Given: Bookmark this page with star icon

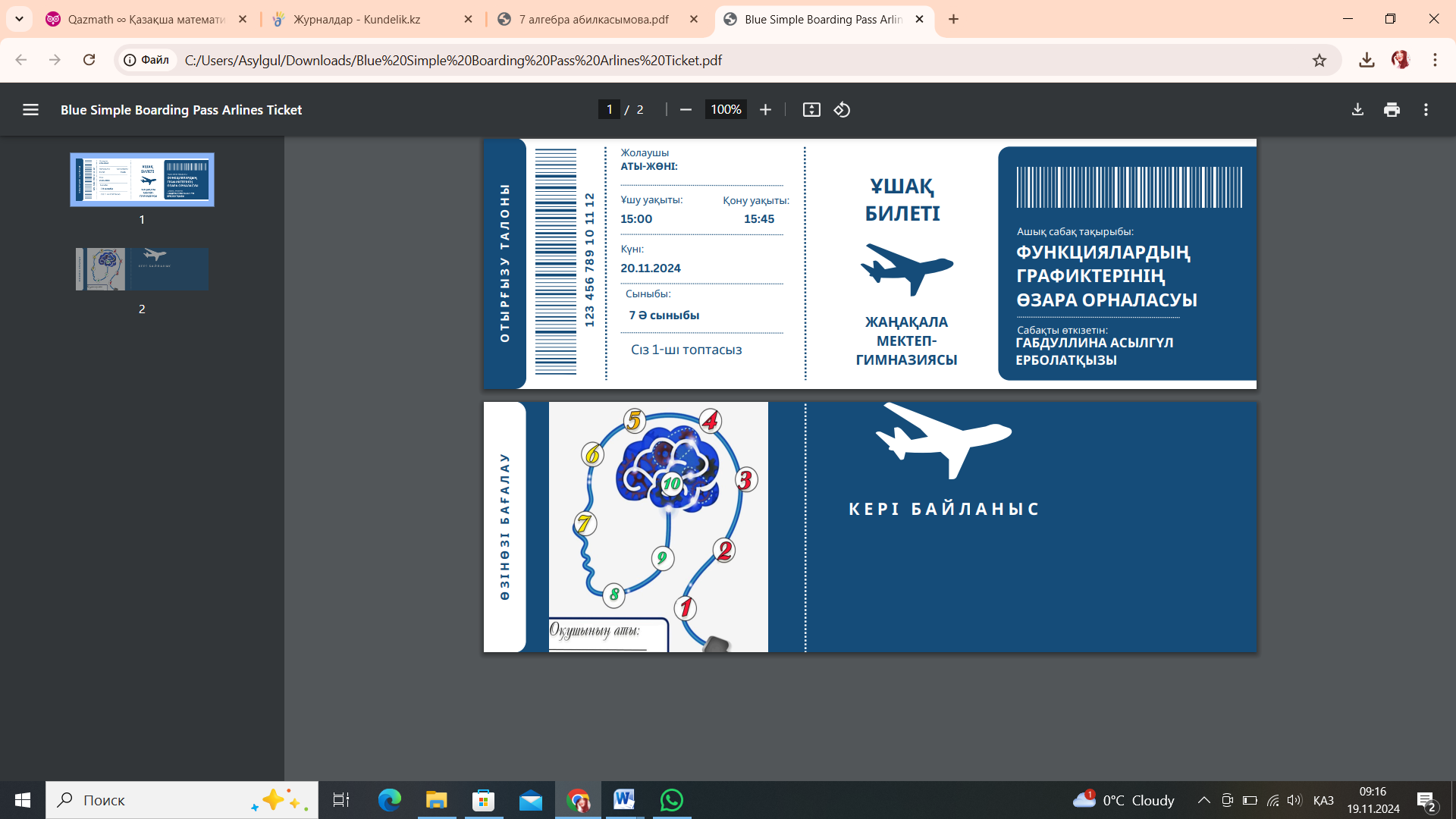Looking at the screenshot, I should coord(1319,60).
